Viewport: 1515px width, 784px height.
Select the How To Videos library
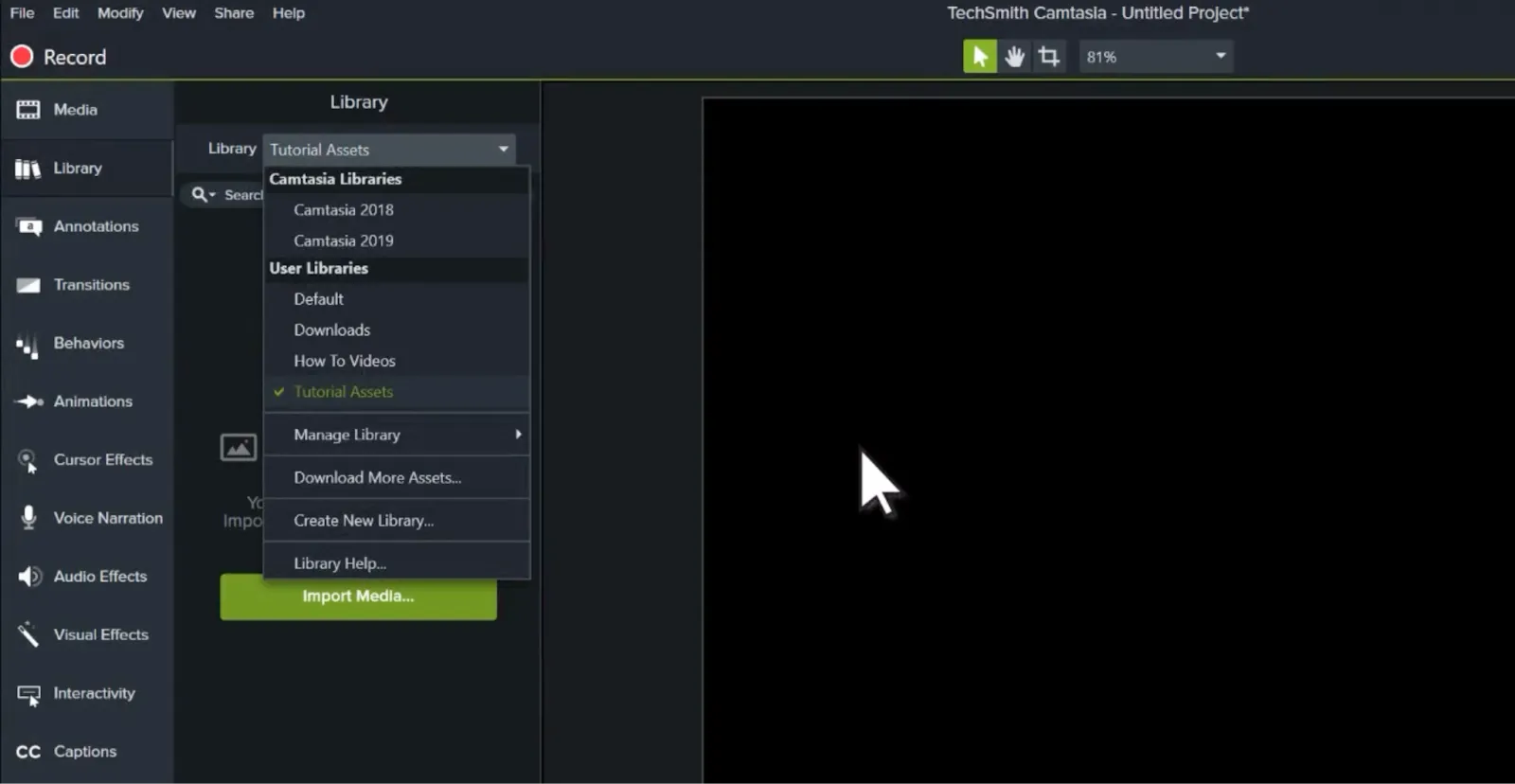click(397, 361)
